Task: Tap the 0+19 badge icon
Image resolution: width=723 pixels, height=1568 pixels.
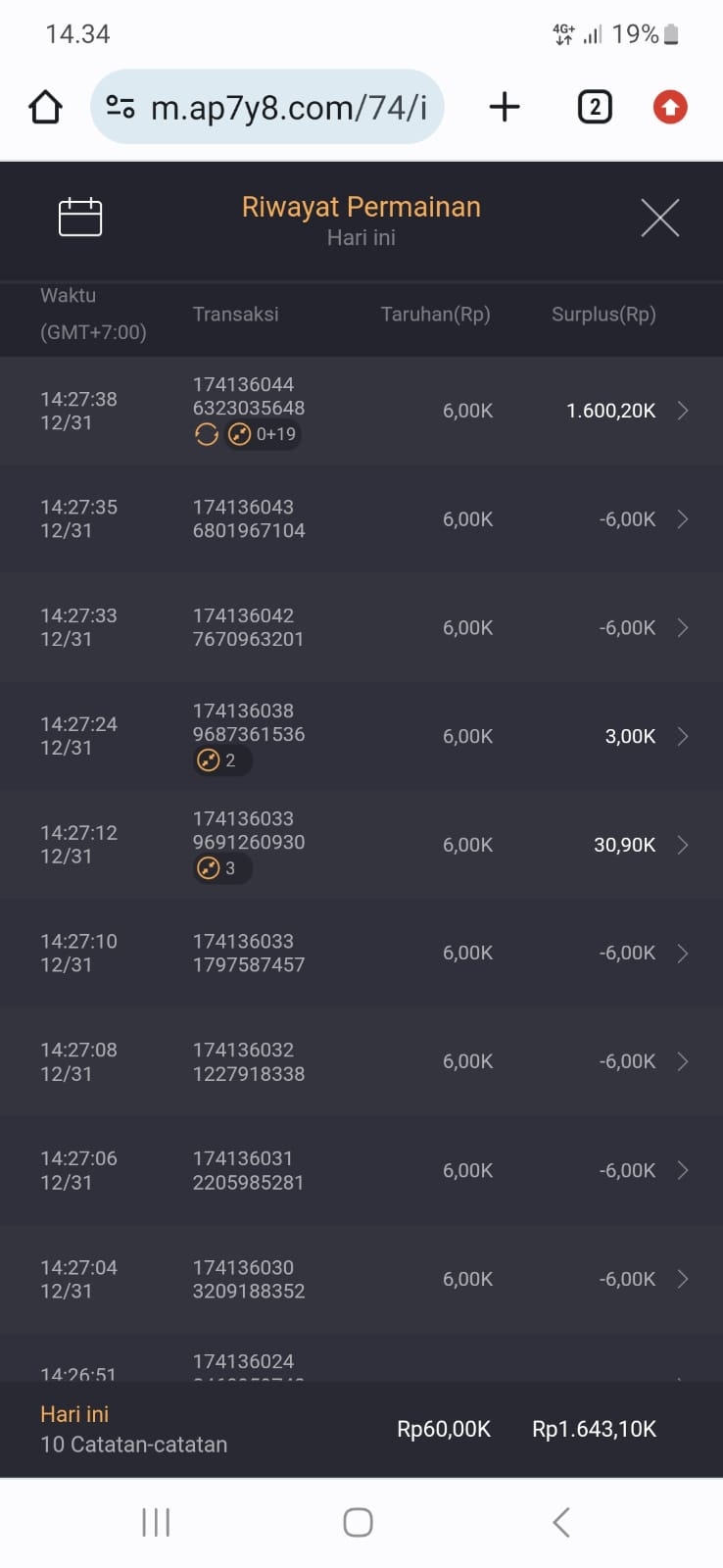Action: (x=263, y=434)
